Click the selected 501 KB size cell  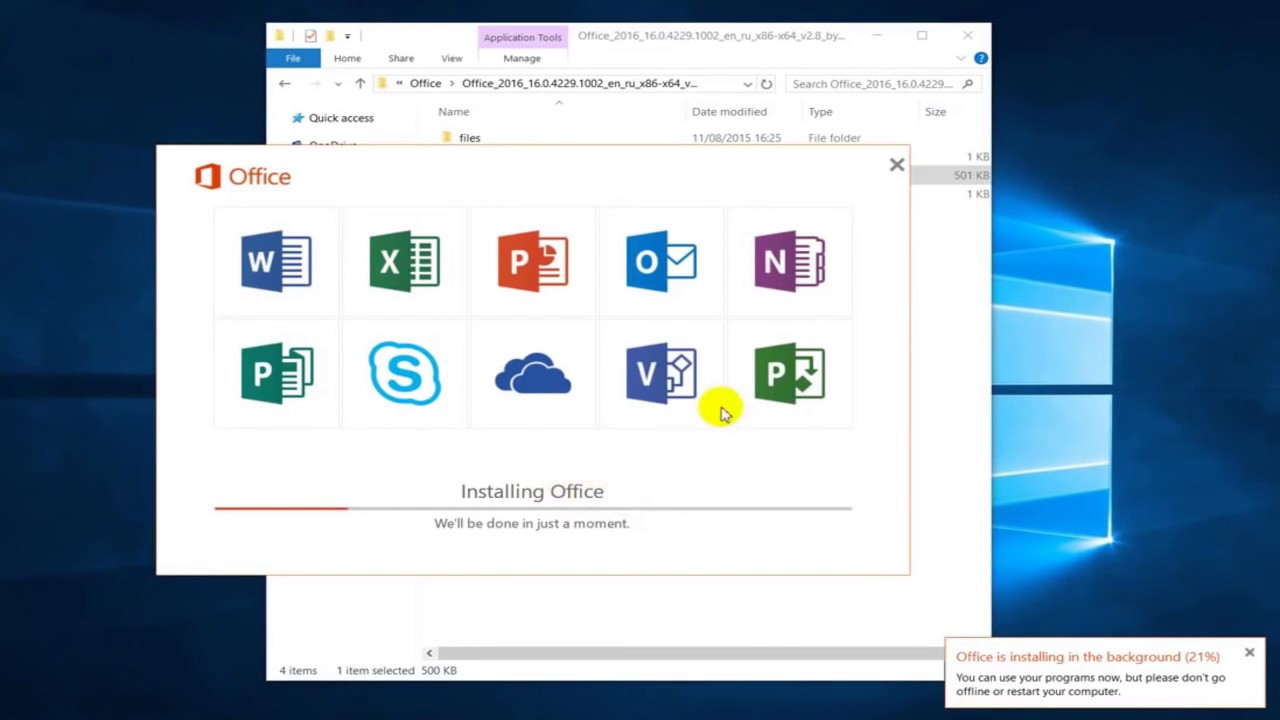point(971,175)
